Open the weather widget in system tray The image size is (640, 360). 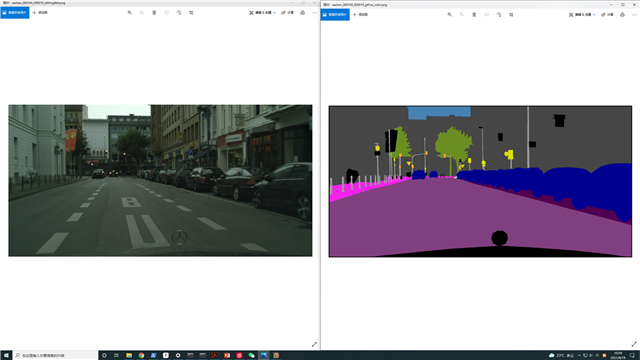pyautogui.click(x=562, y=356)
